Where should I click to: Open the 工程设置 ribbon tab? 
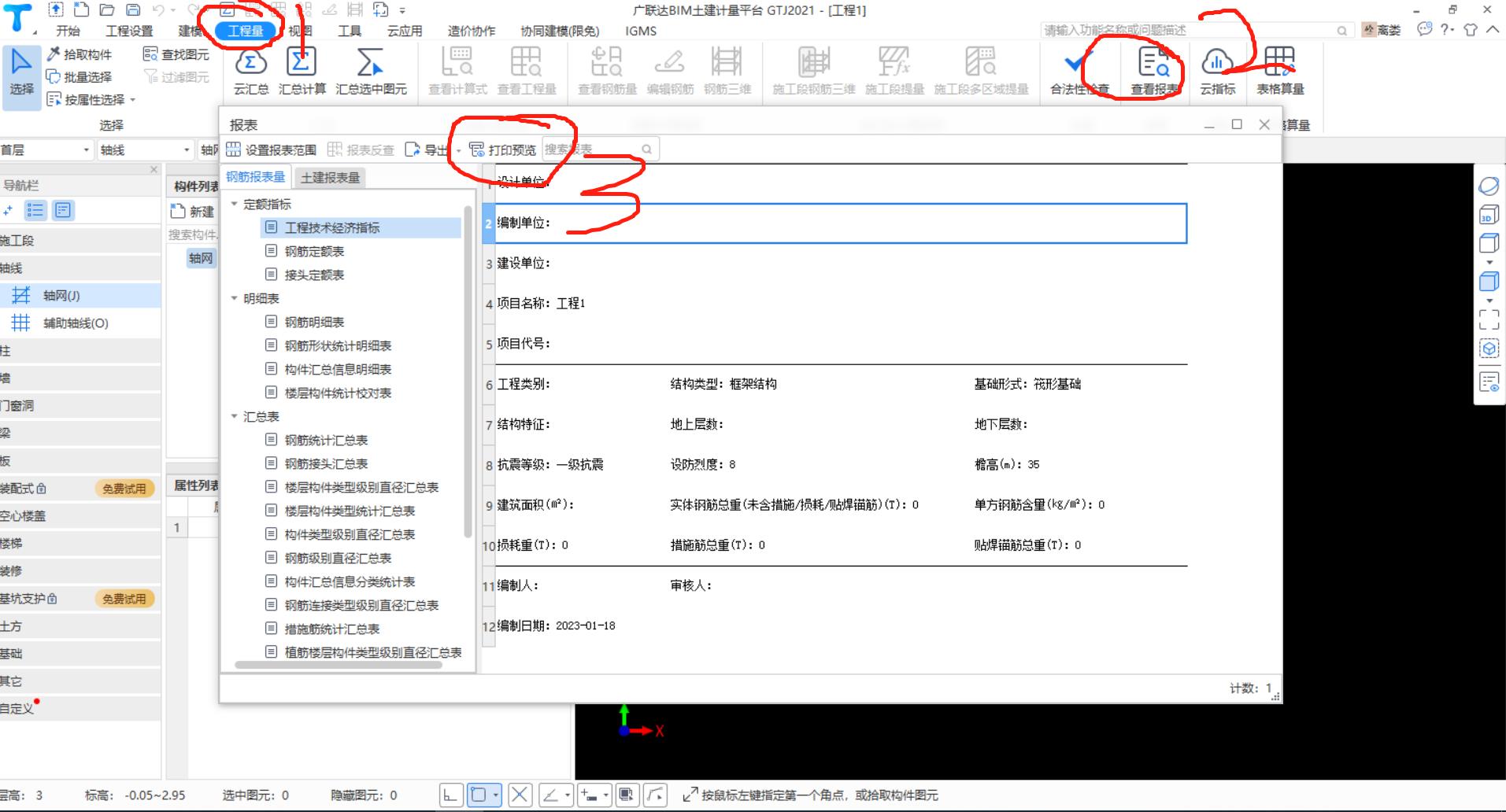click(x=130, y=31)
